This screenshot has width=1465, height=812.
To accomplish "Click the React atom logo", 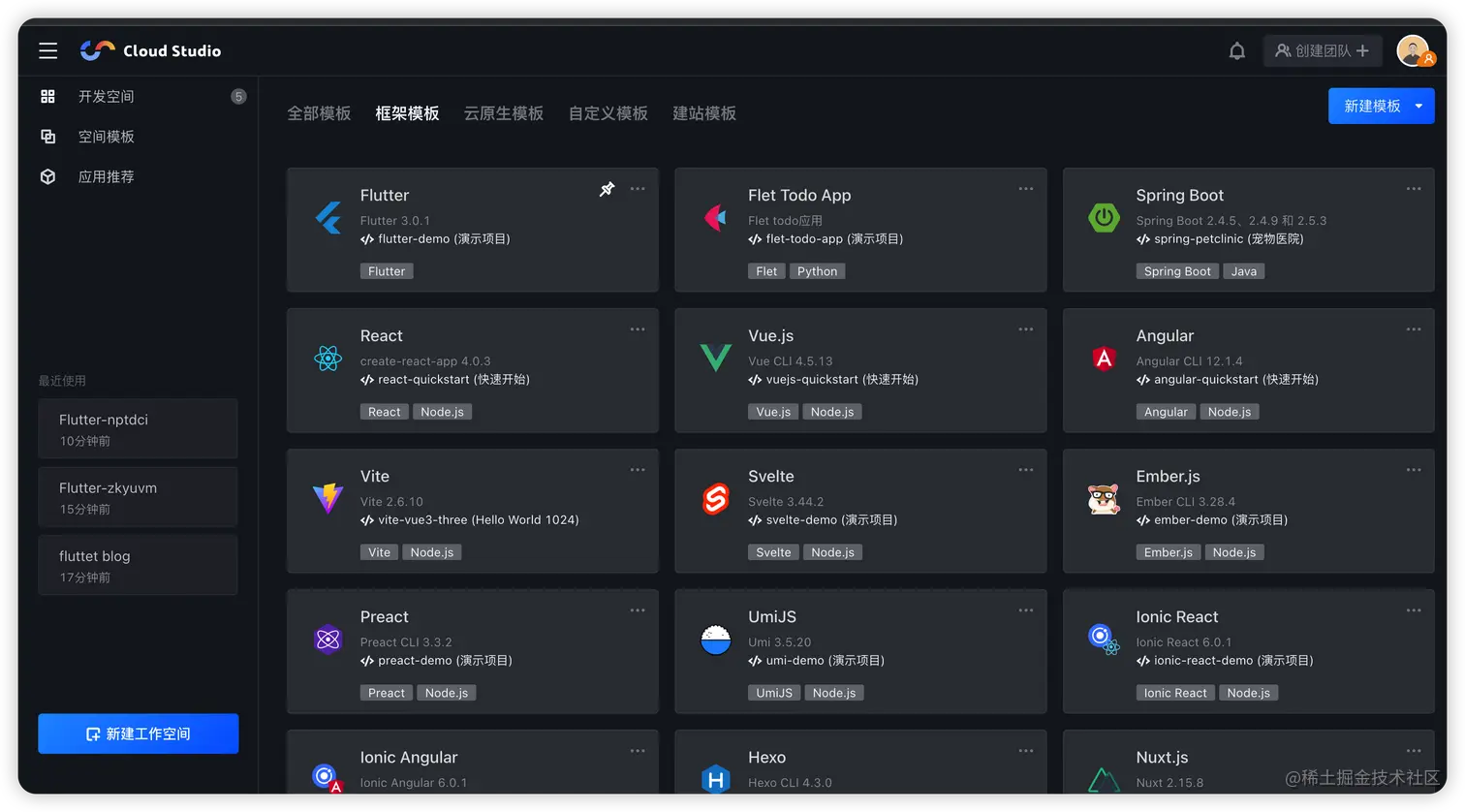I will tap(328, 359).
